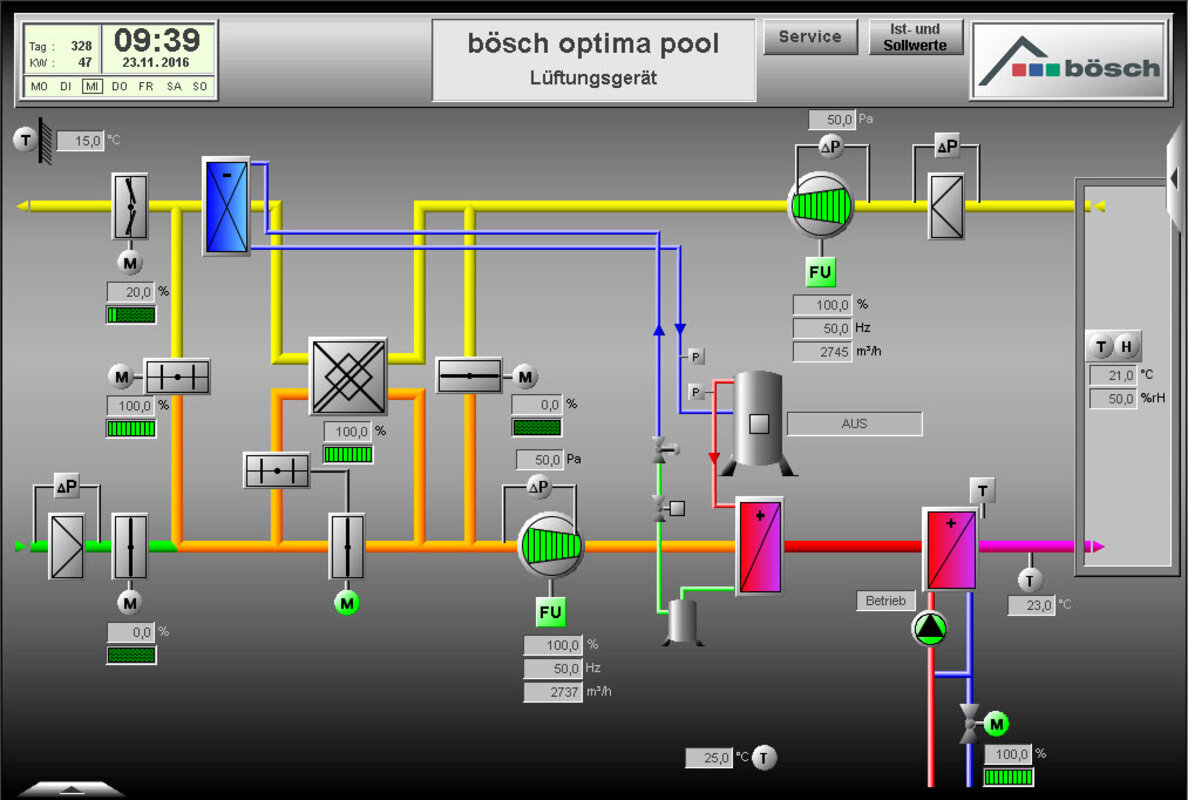The height and width of the screenshot is (800, 1188).
Task: Click the bösch logo button
Action: tap(1068, 61)
